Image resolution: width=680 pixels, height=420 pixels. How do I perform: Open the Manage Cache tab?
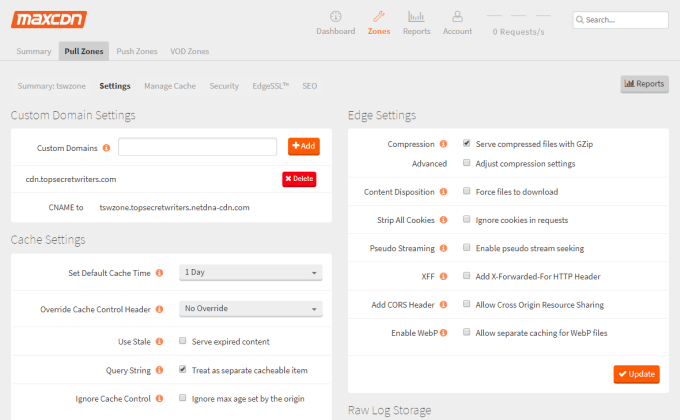170,86
